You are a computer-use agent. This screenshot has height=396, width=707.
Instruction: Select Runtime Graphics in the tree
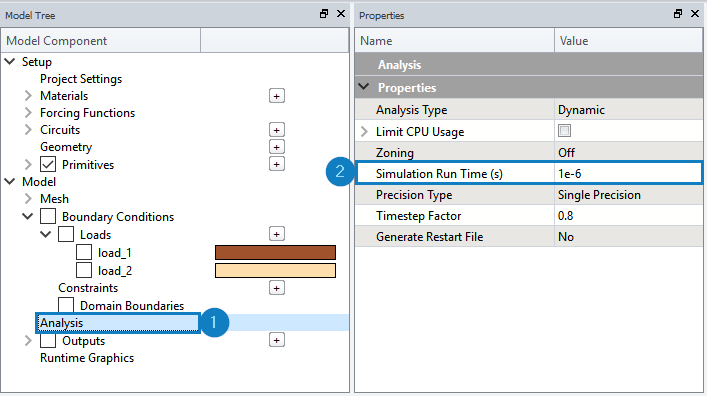[x=87, y=358]
